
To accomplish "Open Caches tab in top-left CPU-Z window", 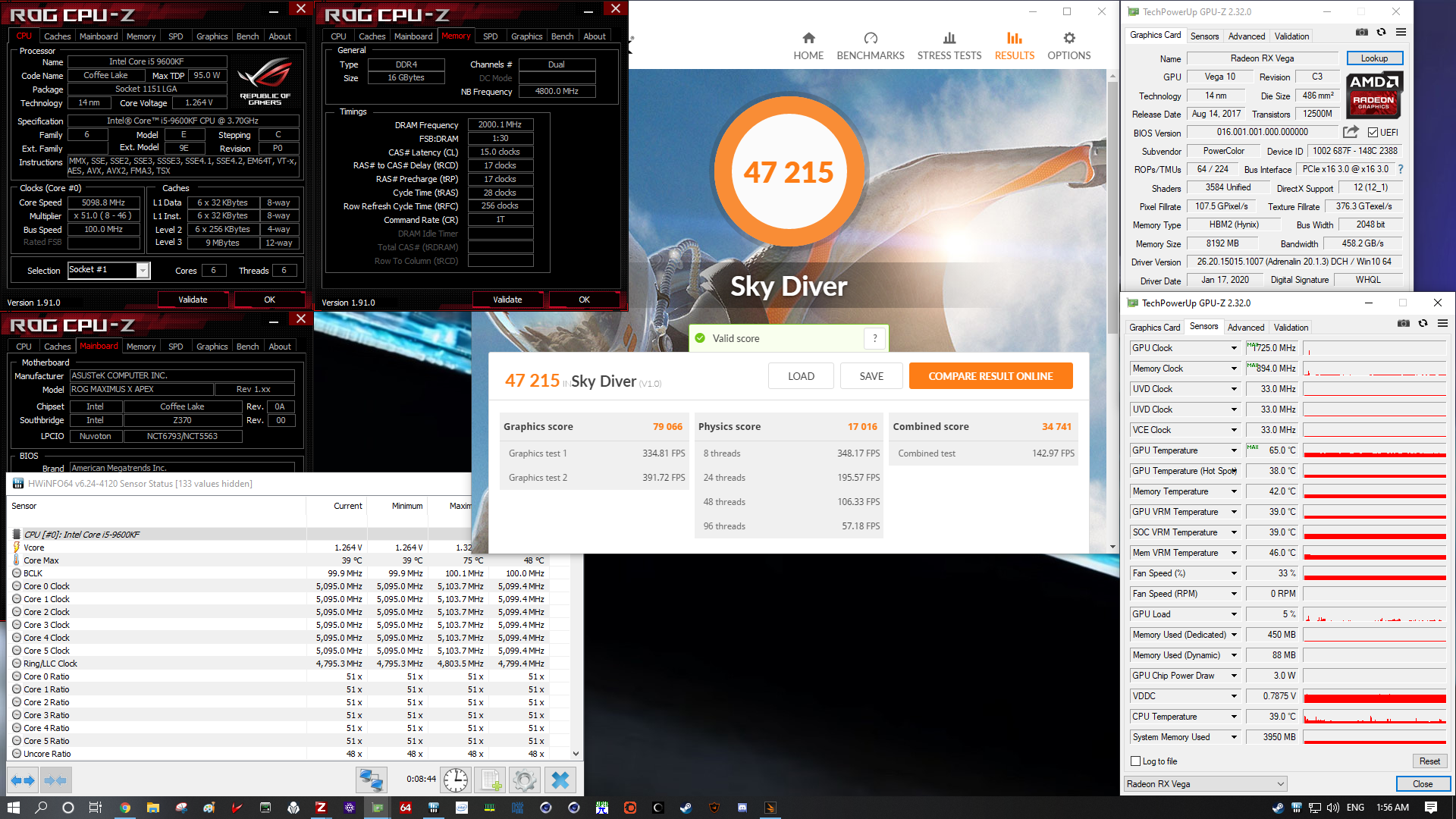I will (57, 36).
